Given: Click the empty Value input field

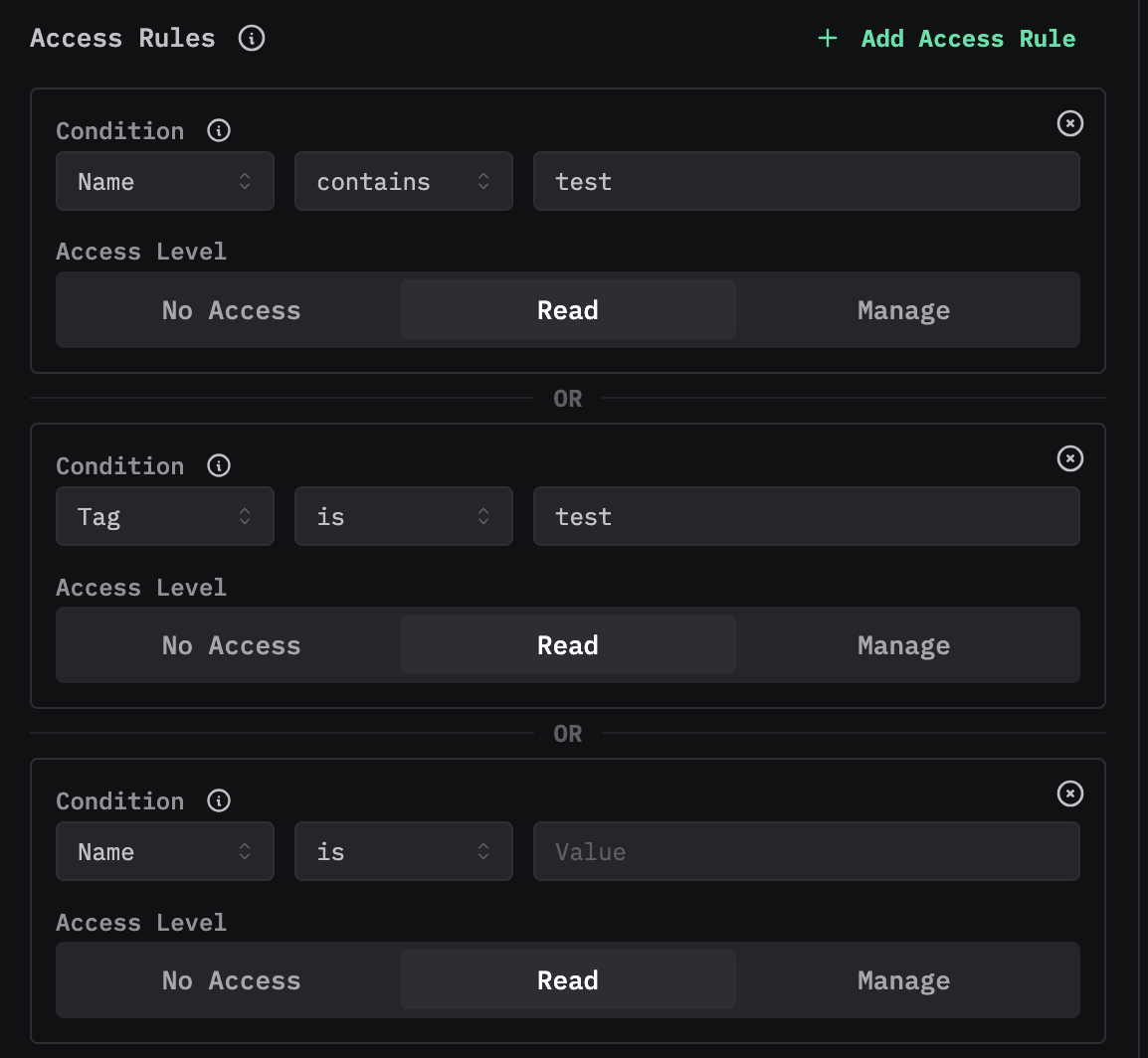Looking at the screenshot, I should coord(806,851).
